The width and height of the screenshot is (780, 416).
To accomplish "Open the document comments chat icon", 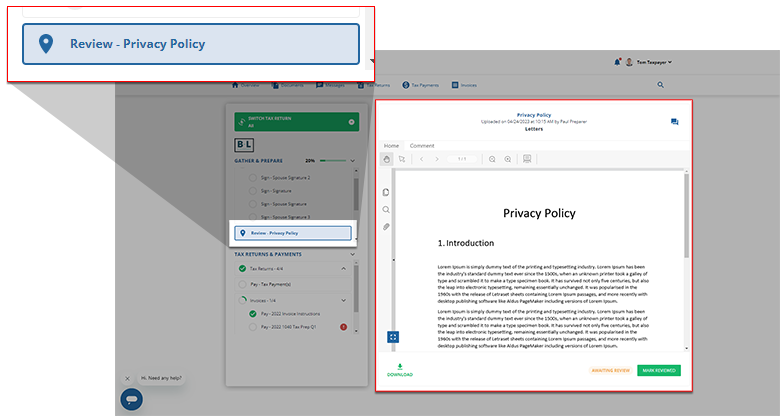I will tap(675, 122).
